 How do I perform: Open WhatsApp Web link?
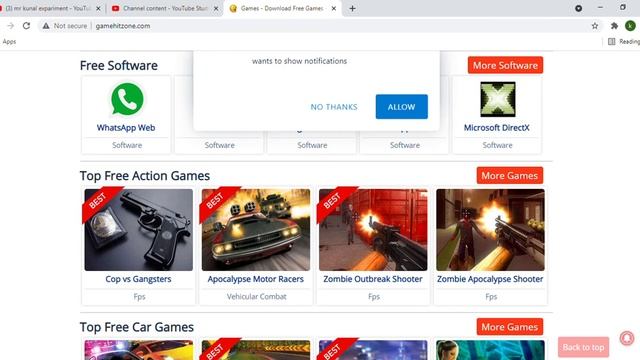(126, 128)
